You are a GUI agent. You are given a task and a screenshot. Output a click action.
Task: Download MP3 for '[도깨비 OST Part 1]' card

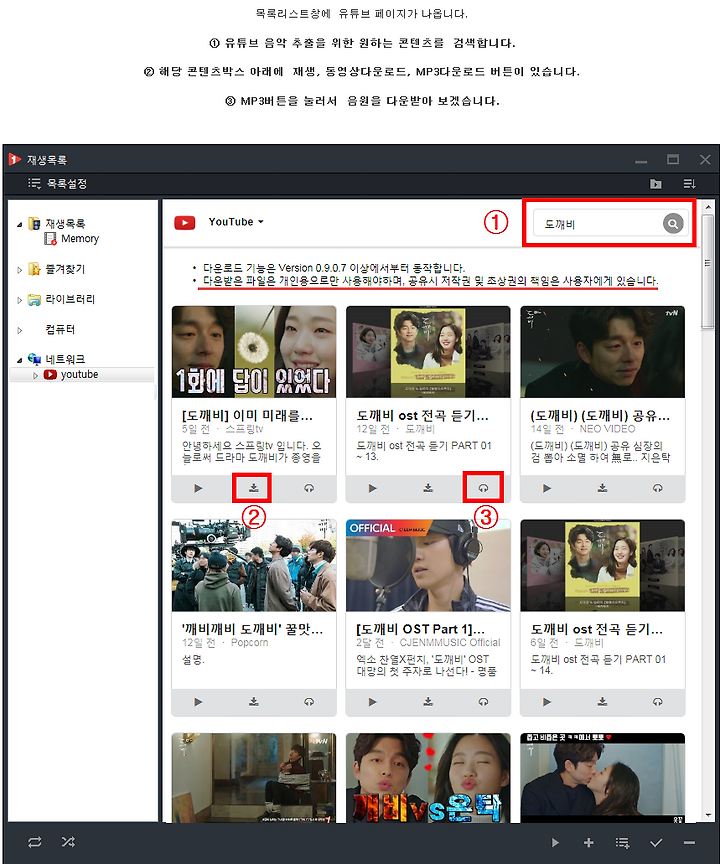(483, 702)
